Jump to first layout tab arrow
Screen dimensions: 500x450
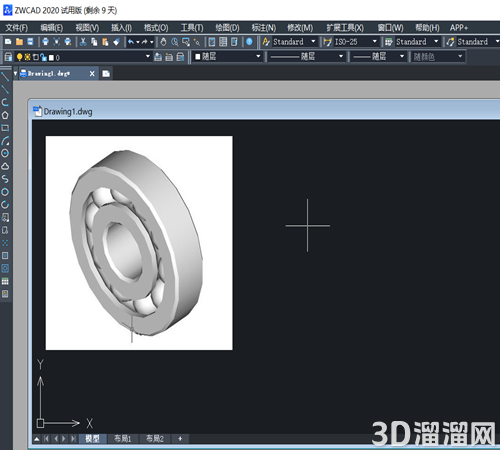coord(46,439)
